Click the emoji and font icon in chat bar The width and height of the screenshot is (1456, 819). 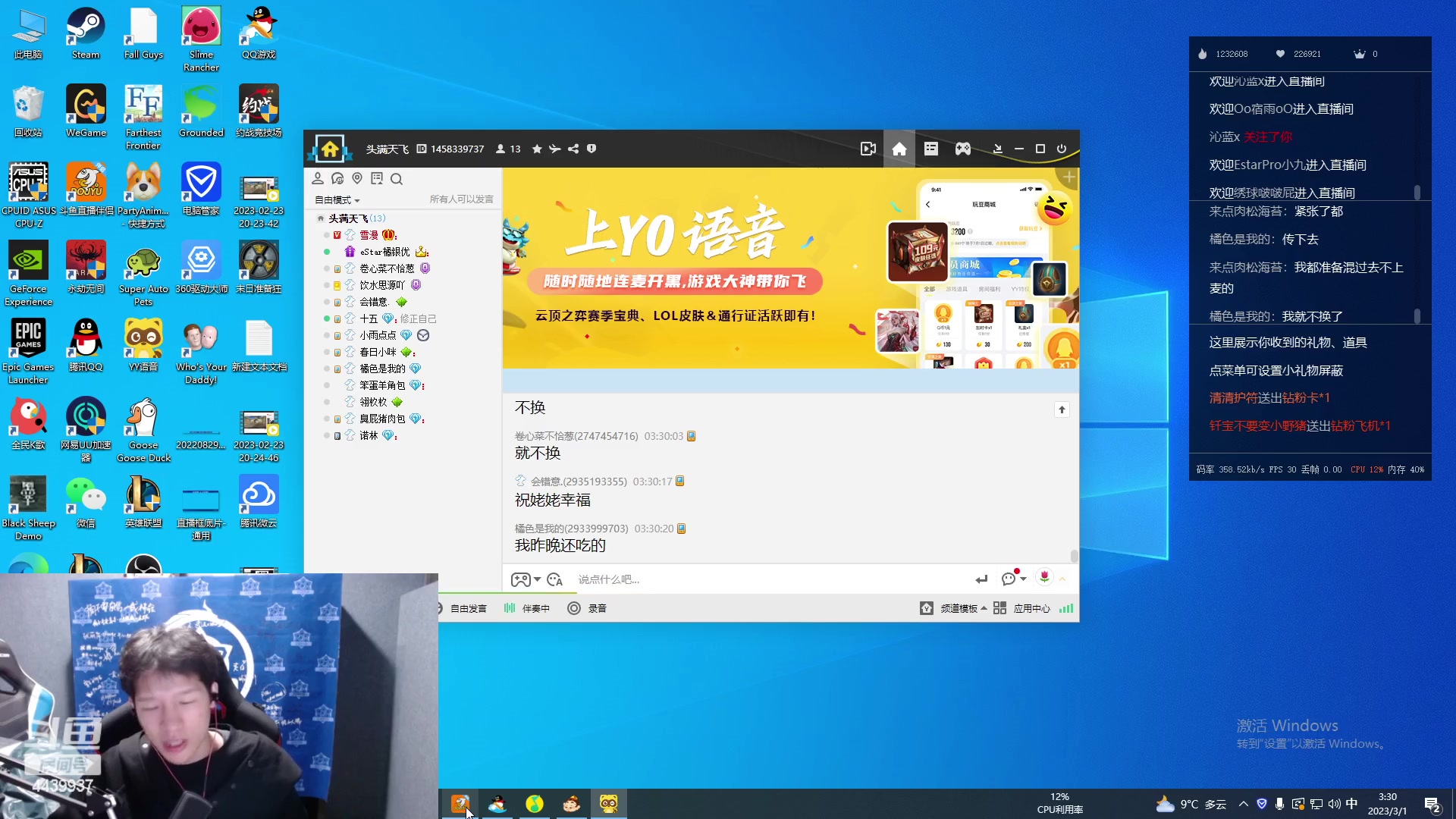(555, 580)
